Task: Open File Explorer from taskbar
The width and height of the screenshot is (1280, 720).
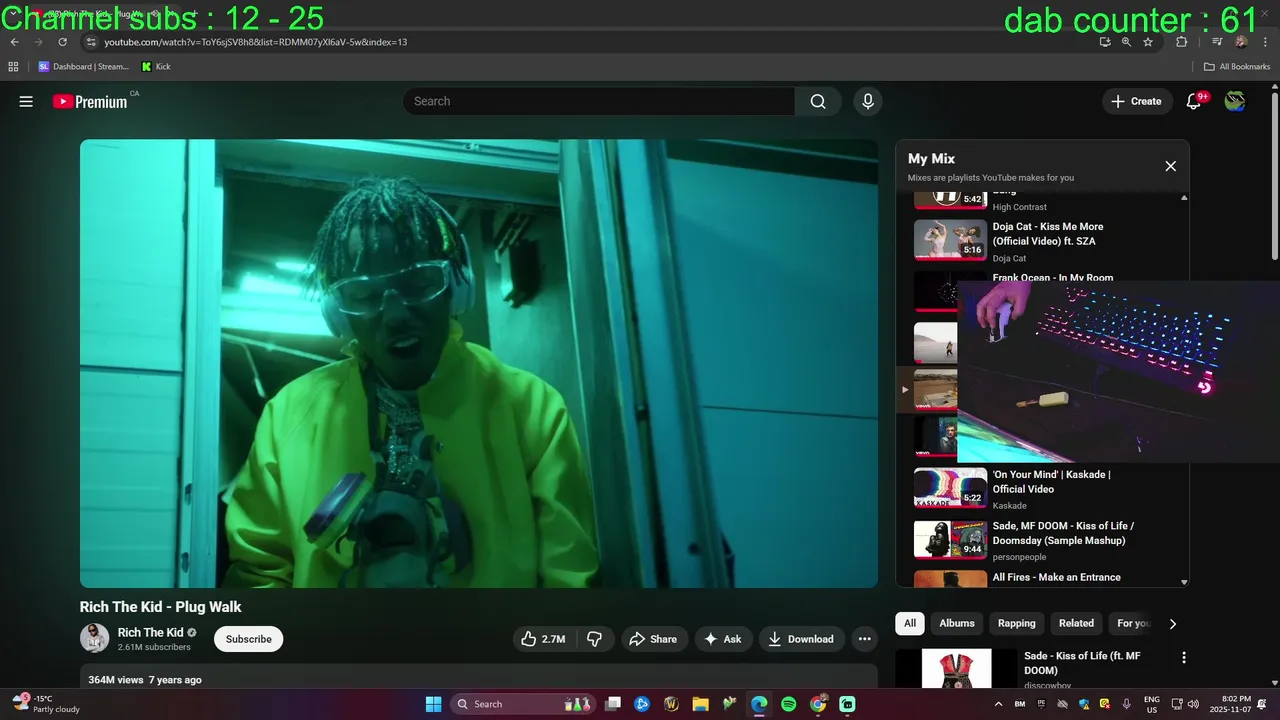Action: [x=700, y=704]
